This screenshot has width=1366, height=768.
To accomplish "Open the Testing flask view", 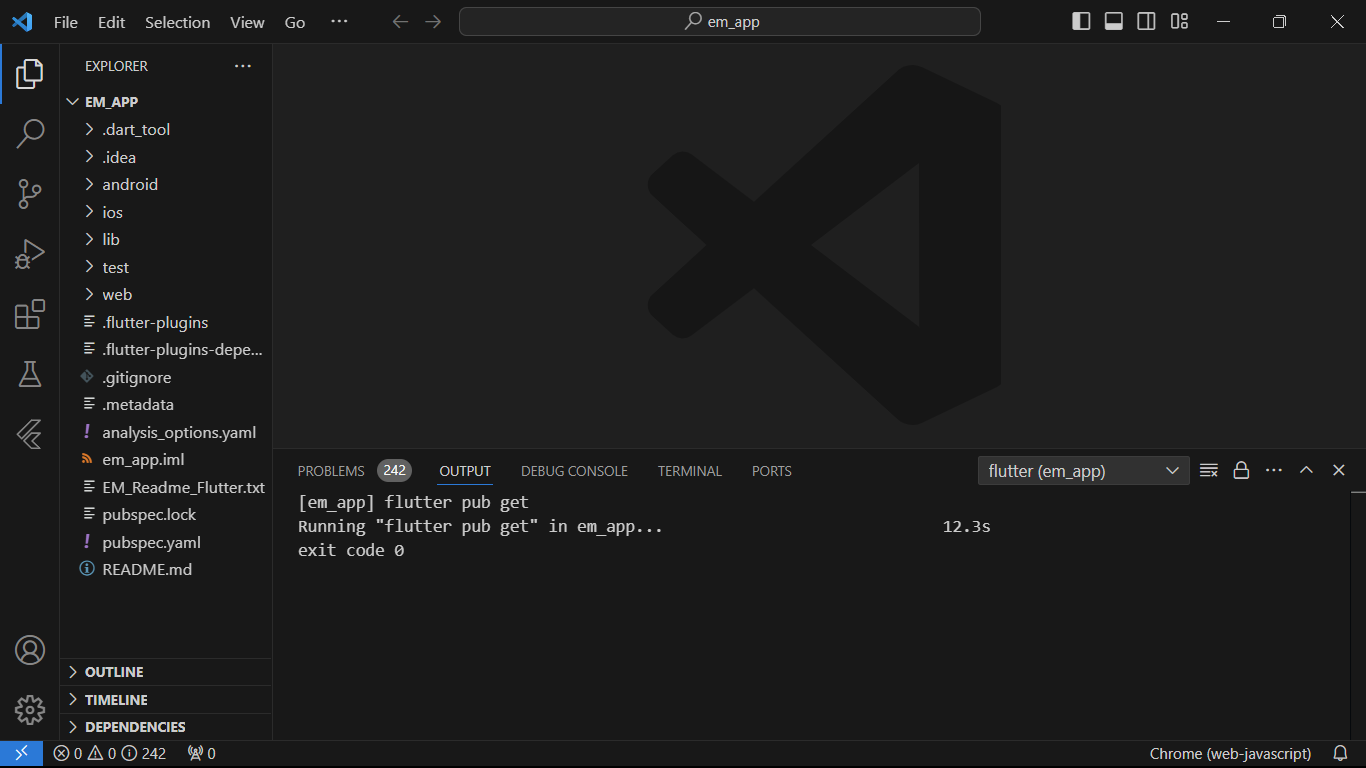I will pos(30,374).
